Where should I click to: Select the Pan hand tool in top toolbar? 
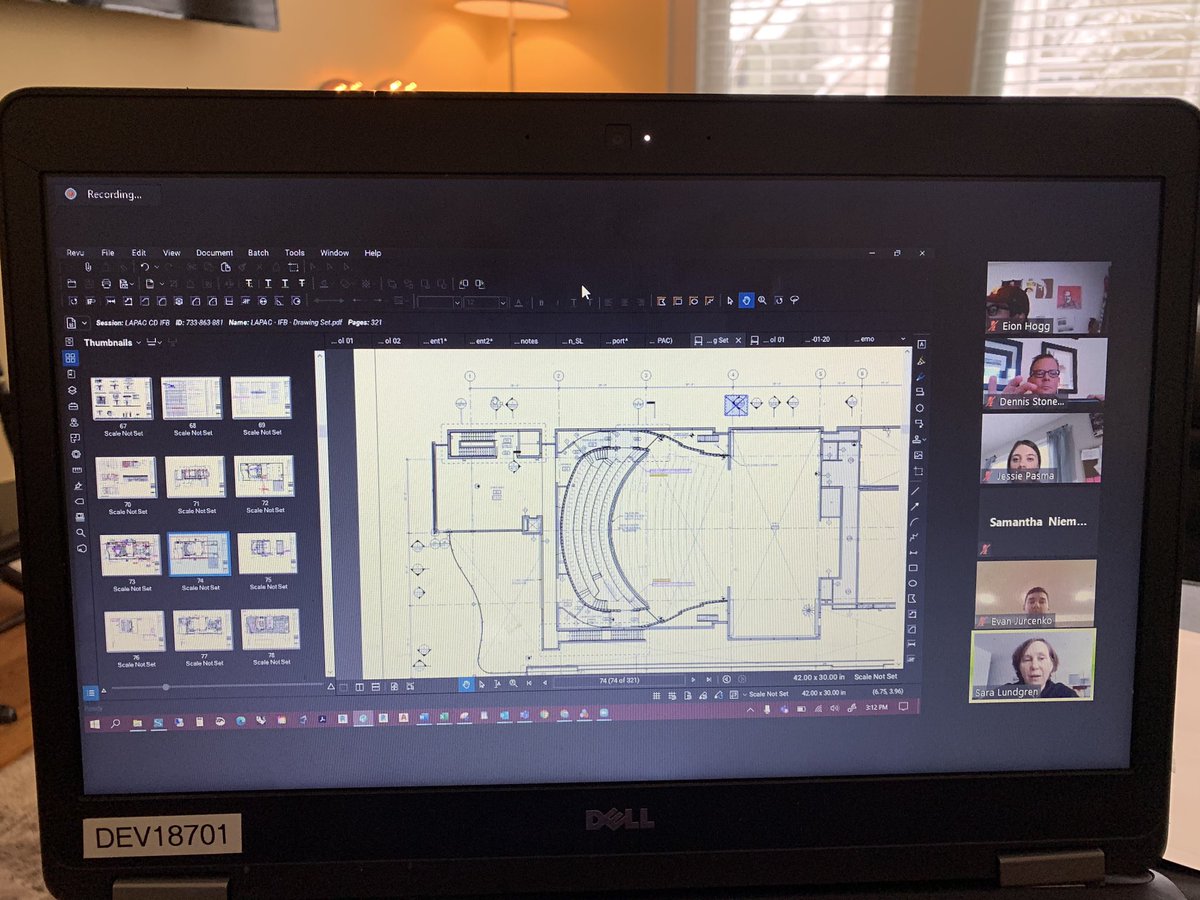746,300
